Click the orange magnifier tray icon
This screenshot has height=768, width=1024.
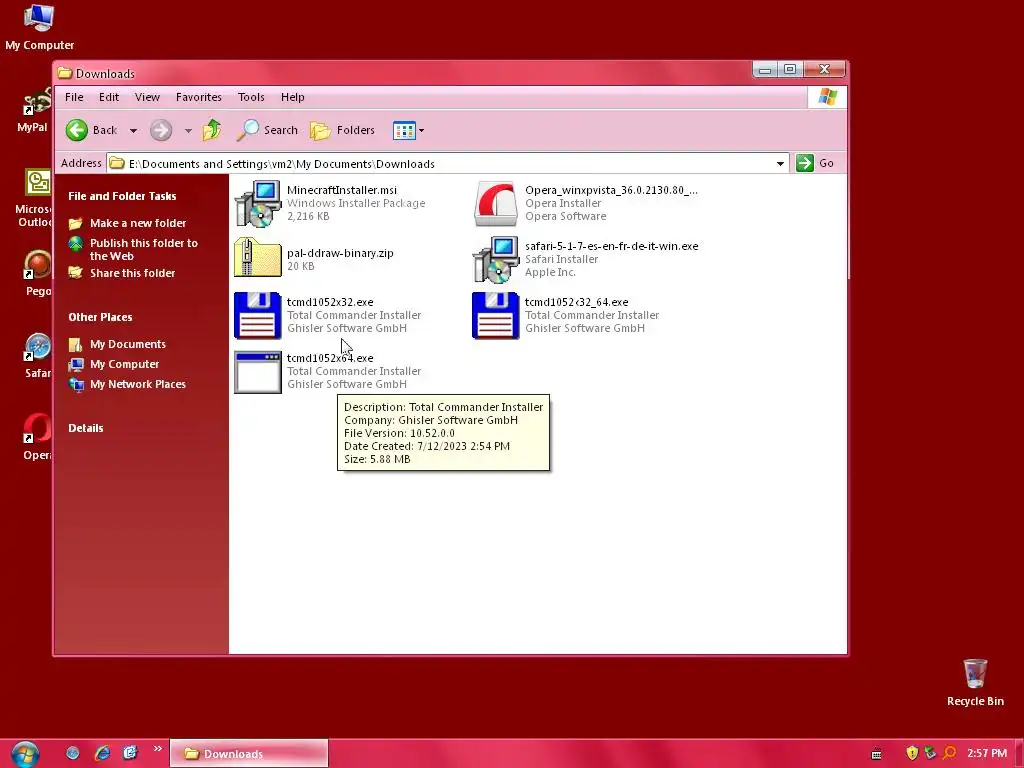click(950, 753)
